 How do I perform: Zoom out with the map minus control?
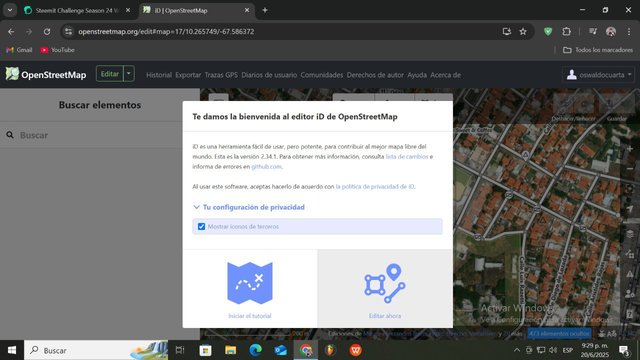pos(630,168)
